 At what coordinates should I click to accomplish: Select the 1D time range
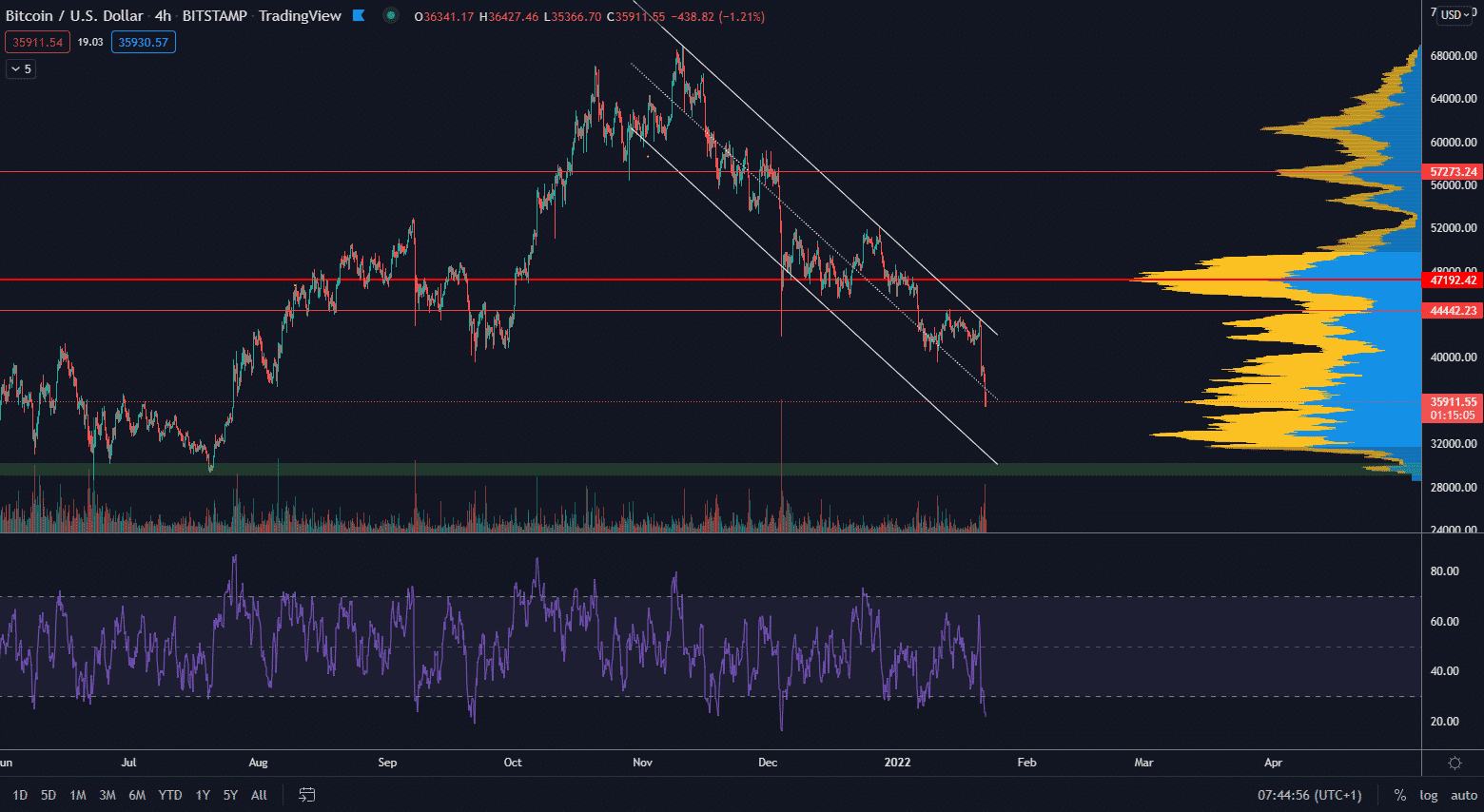pyautogui.click(x=20, y=795)
